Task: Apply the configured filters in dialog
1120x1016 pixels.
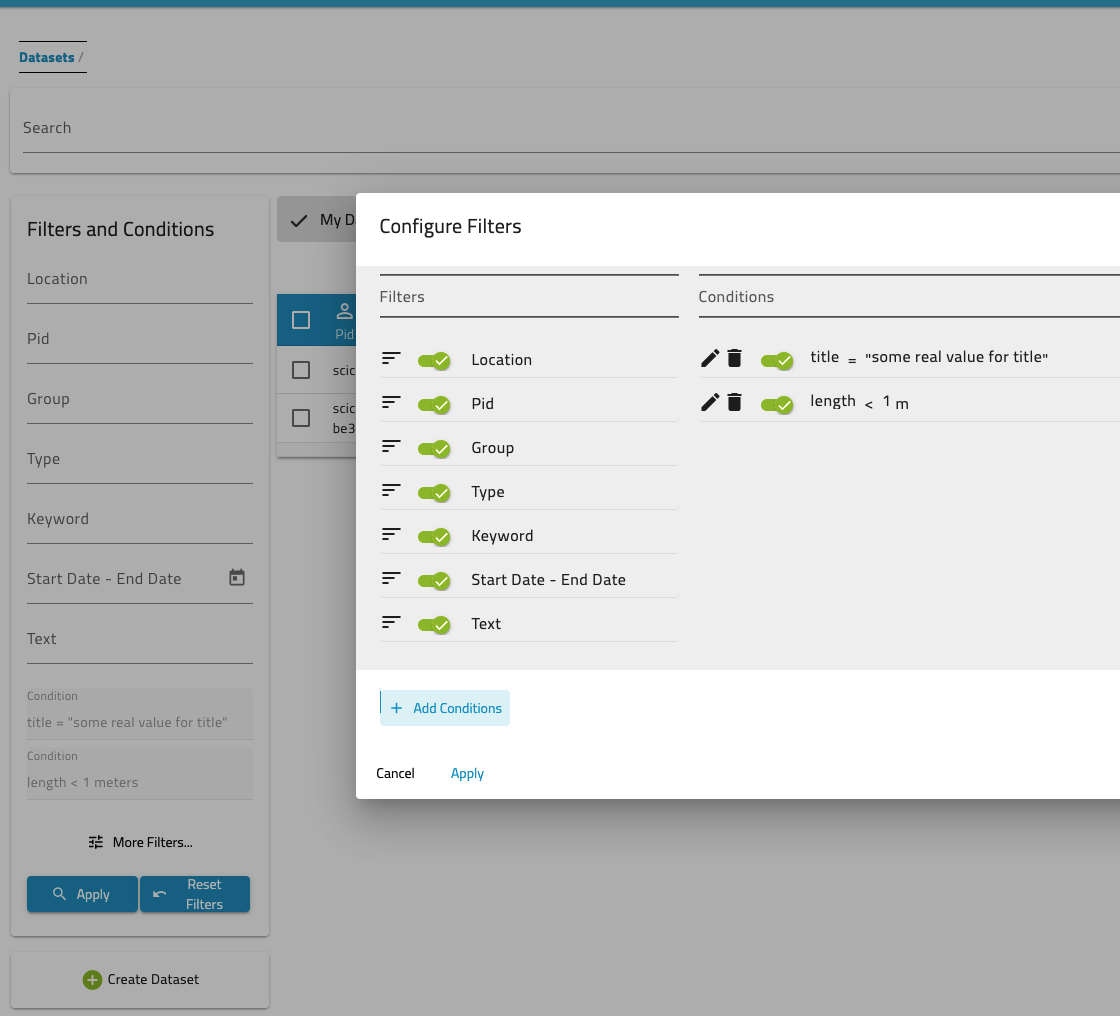Action: [x=467, y=773]
